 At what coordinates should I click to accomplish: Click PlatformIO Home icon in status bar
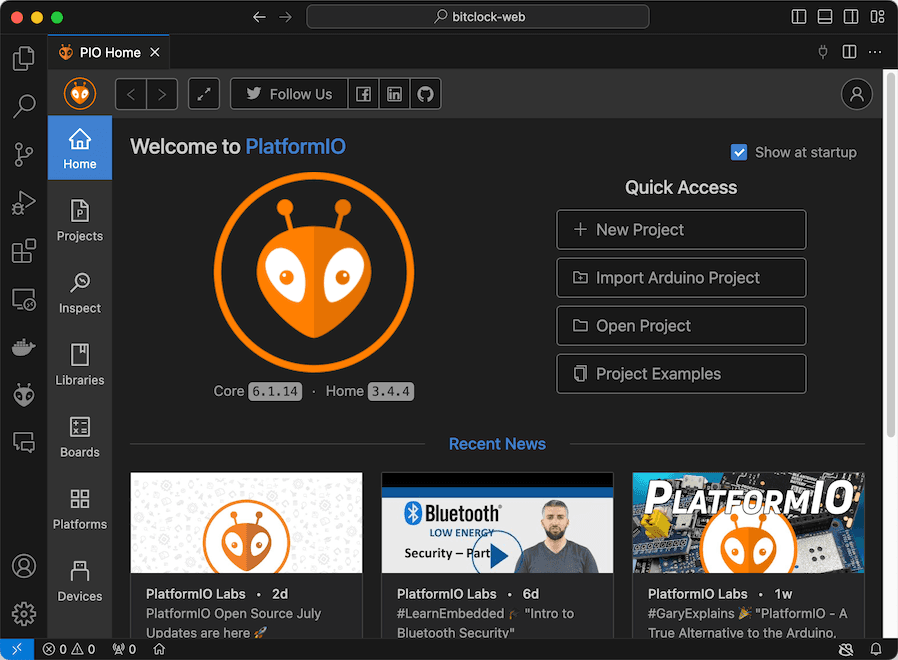(x=159, y=649)
